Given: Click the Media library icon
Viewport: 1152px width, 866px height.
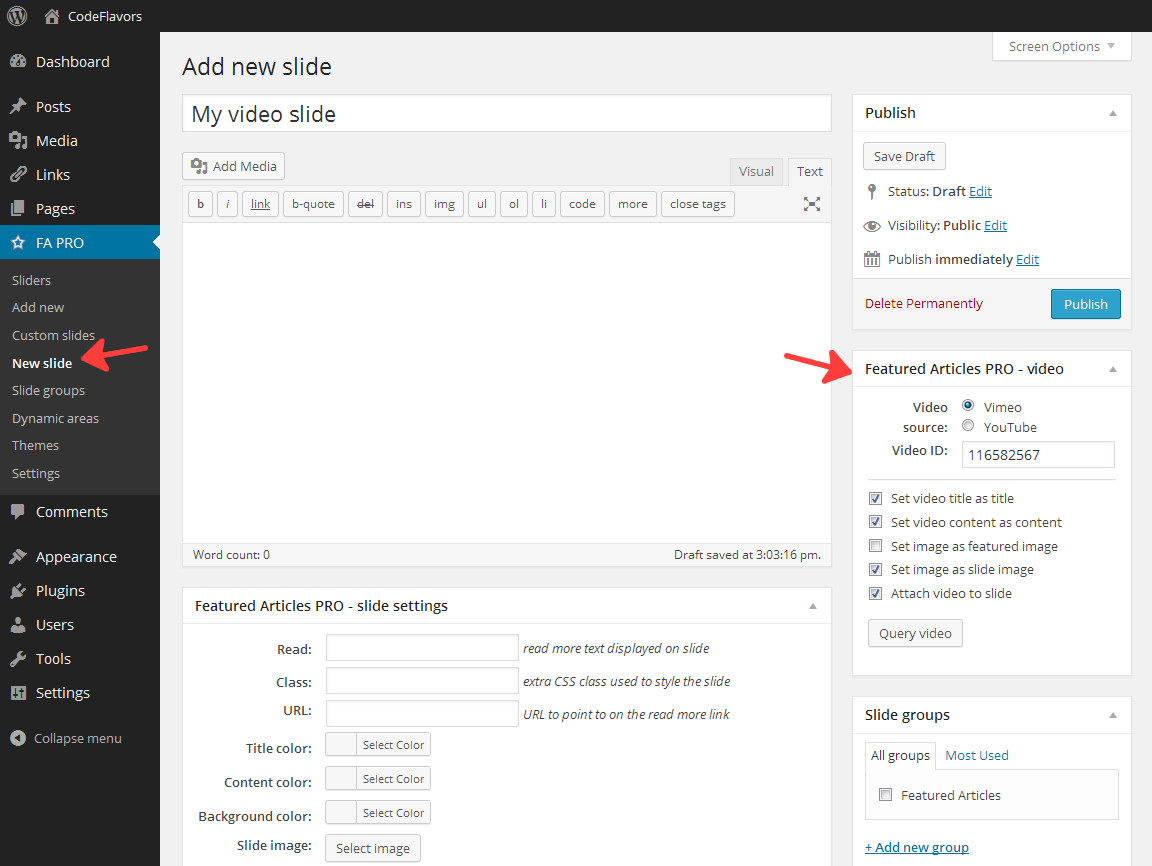Looking at the screenshot, I should [x=18, y=140].
